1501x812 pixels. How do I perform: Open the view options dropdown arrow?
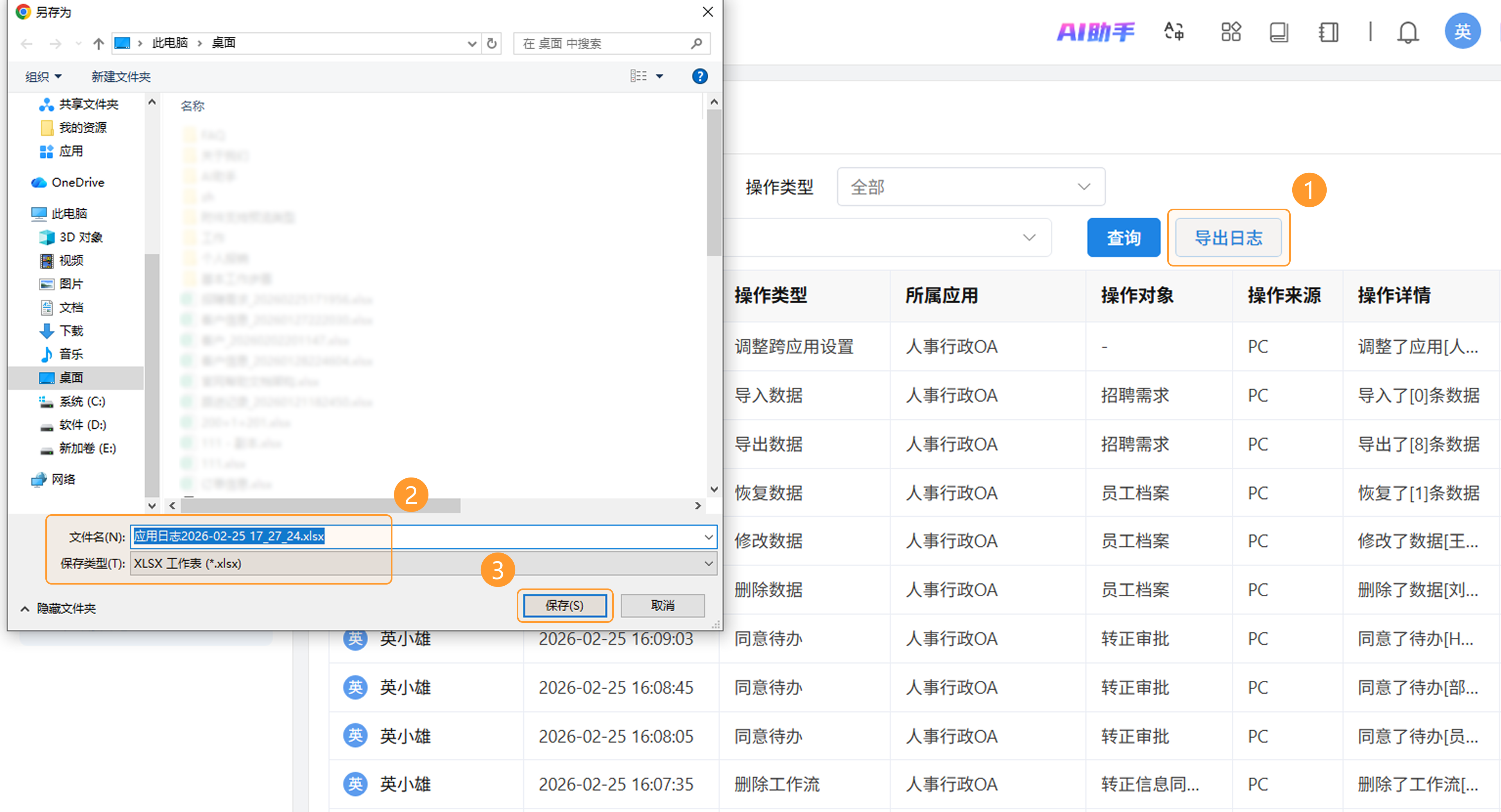click(x=659, y=76)
